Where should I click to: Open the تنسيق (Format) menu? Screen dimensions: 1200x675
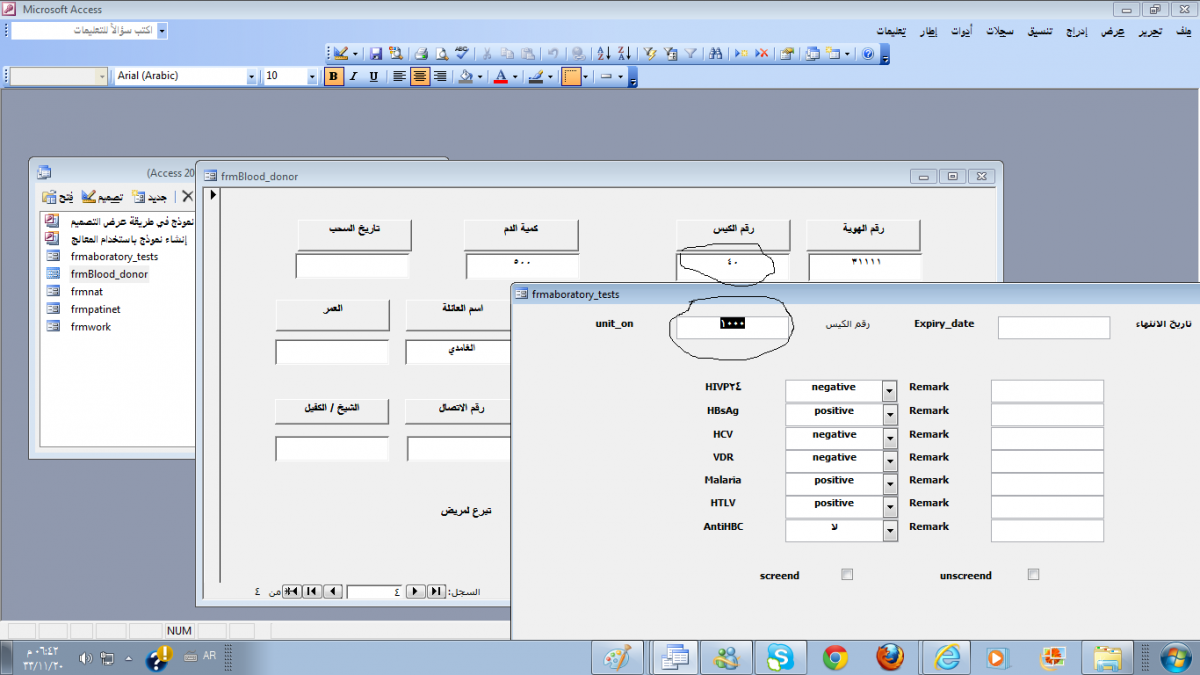click(1039, 32)
